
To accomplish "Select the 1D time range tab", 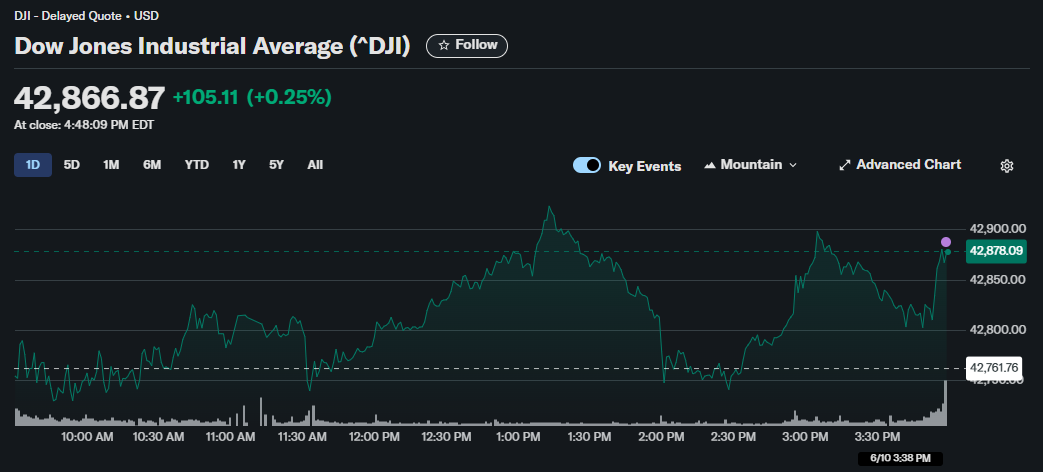I will click(33, 165).
